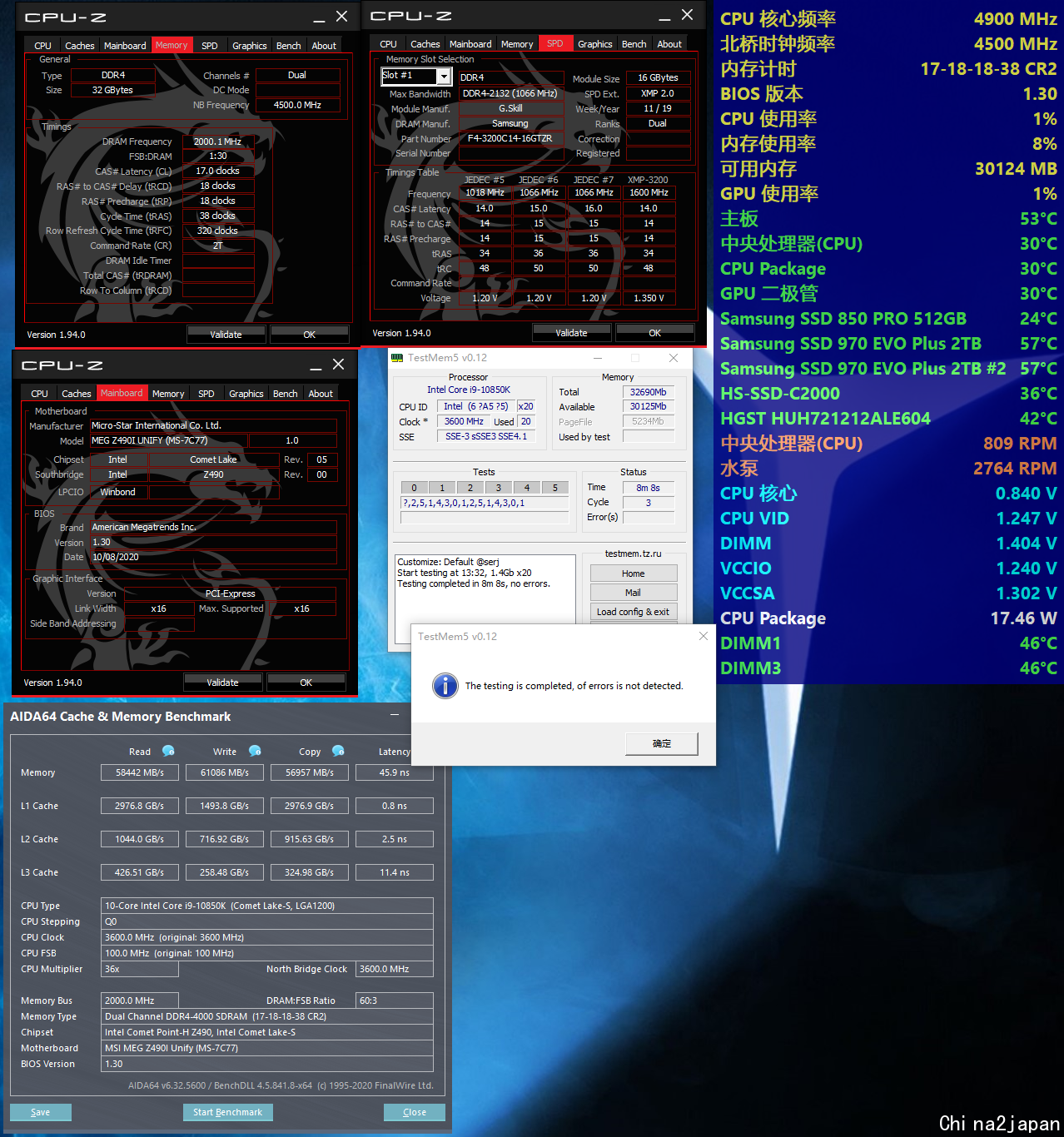Click the TestMem5 Total memory value 32690Mb
The image size is (1064, 1137).
[648, 392]
